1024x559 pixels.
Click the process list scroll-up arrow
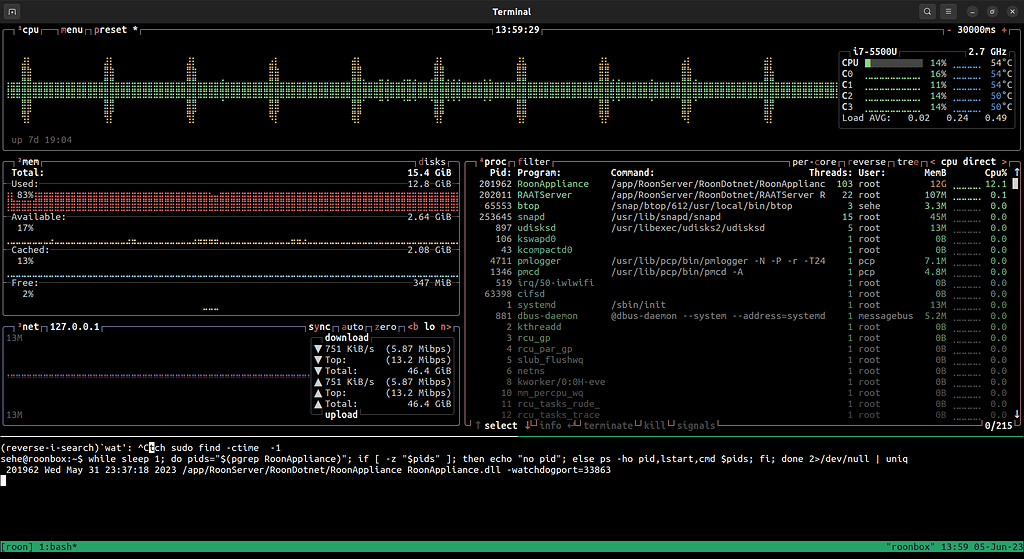(x=1017, y=172)
